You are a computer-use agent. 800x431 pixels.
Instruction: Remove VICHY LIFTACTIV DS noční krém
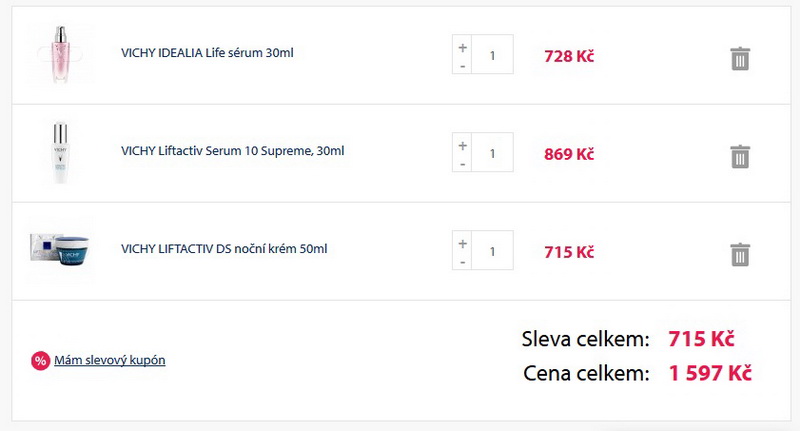[740, 254]
